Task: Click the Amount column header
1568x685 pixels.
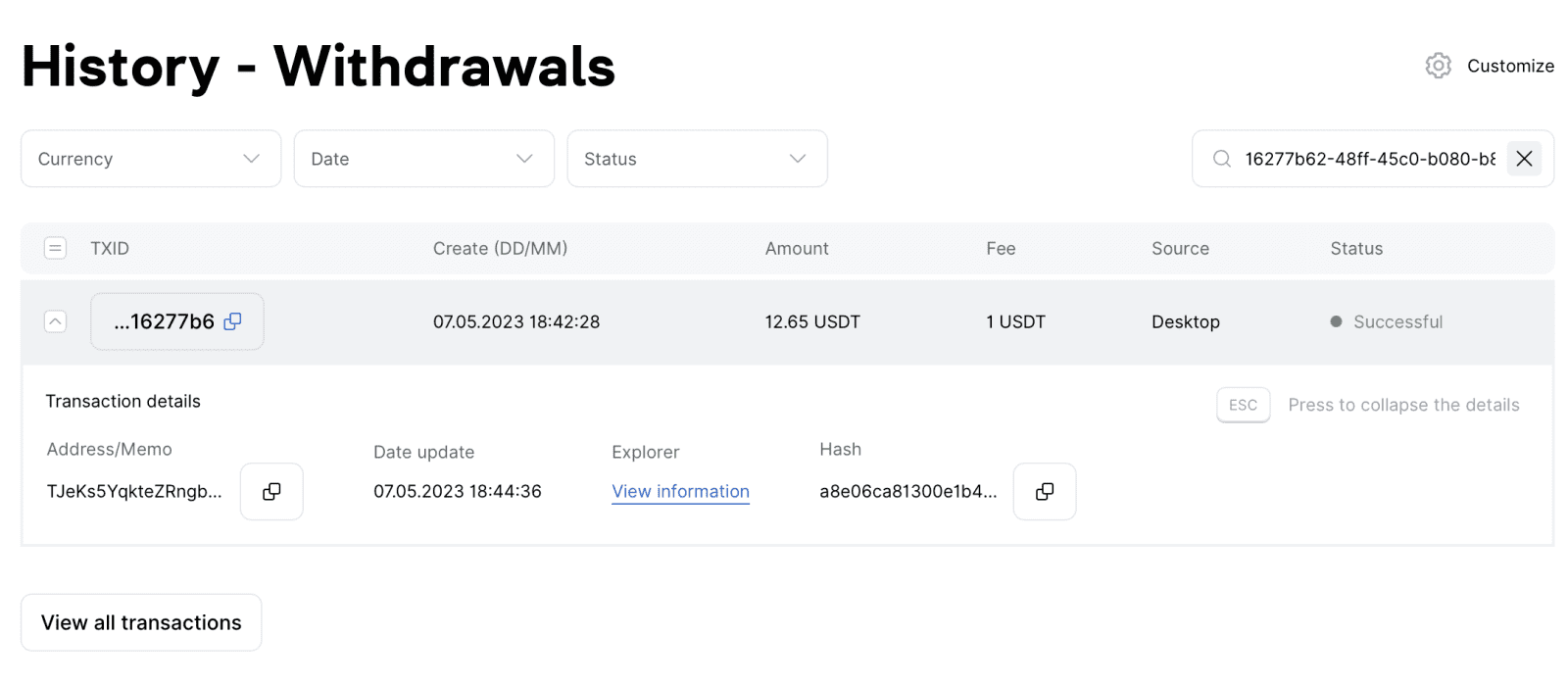Action: tap(796, 249)
